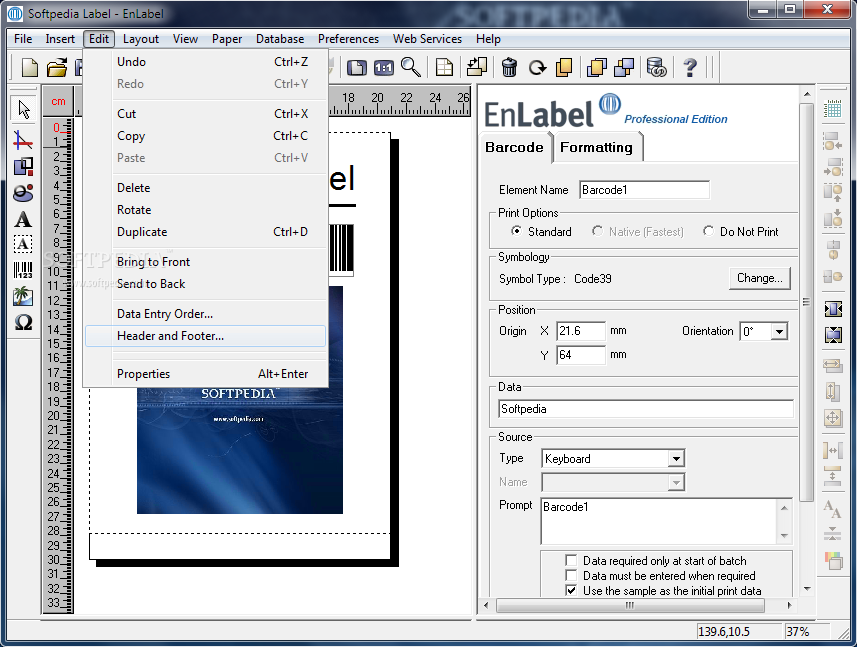Click the circular rotate arrow icon
Image resolution: width=857 pixels, height=647 pixels.
[x=537, y=68]
